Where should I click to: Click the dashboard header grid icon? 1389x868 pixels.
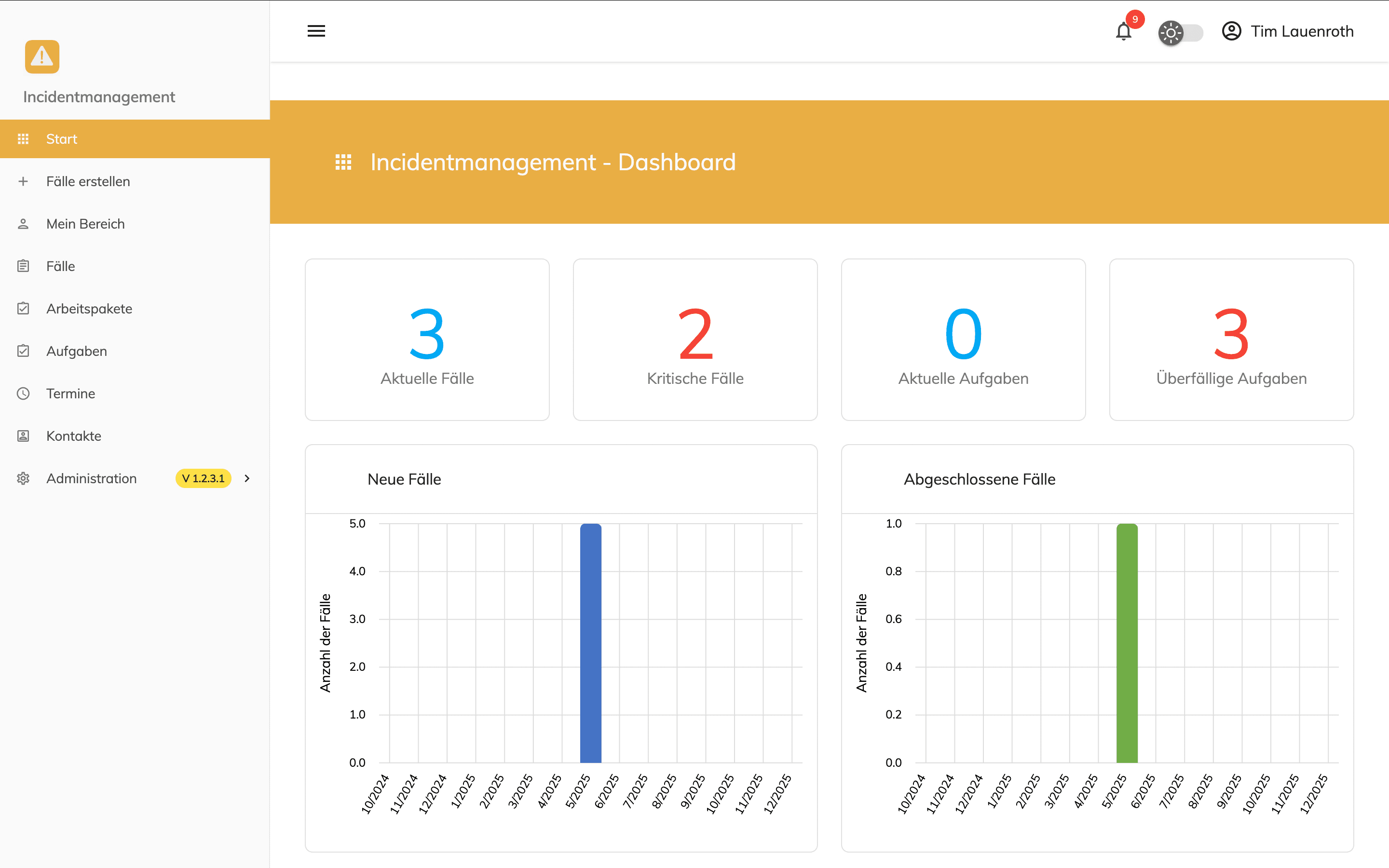click(343, 163)
